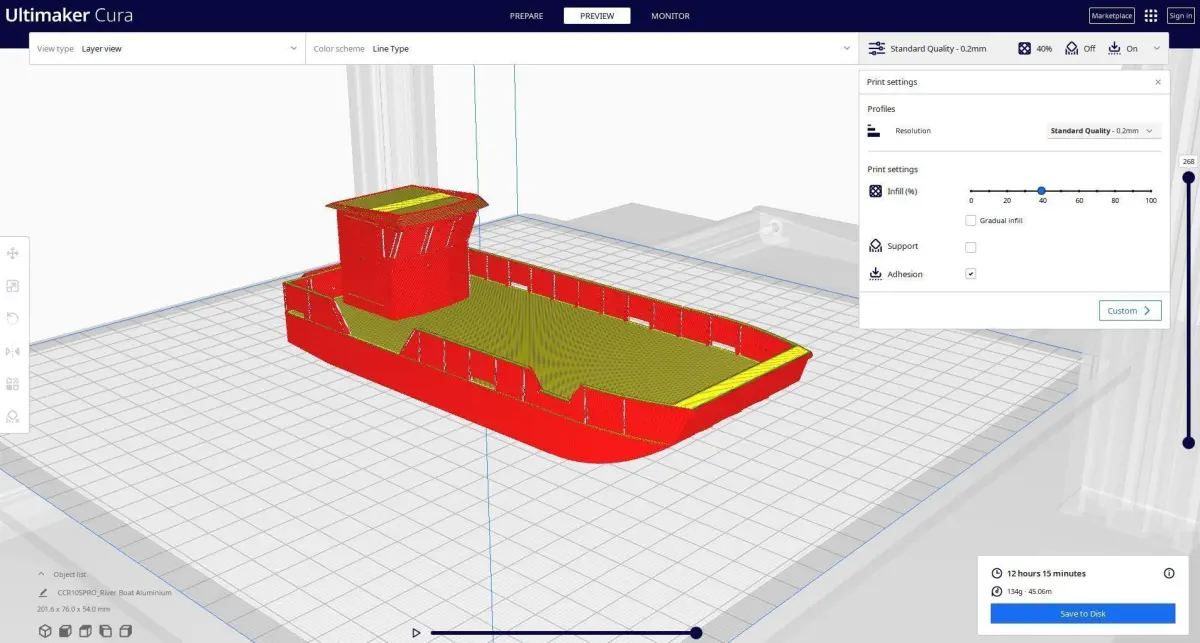This screenshot has height=643, width=1200.
Task: Switch to the MONITOR stage
Action: (670, 16)
